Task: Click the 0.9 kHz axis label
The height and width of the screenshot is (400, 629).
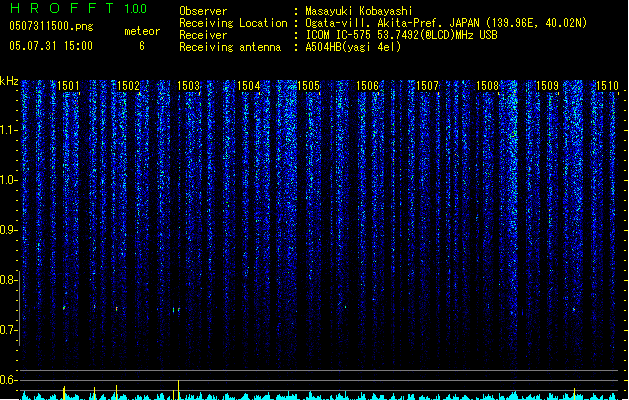Action: tap(8, 230)
